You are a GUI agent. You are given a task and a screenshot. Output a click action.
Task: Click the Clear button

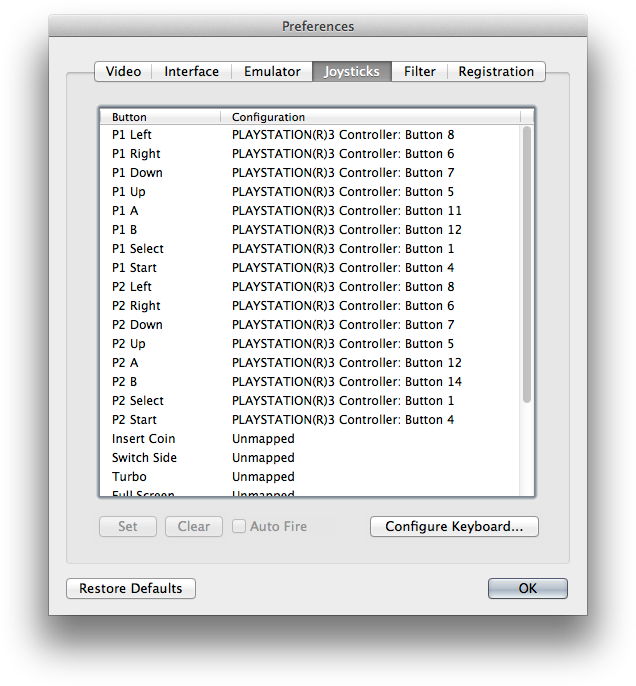coord(194,526)
